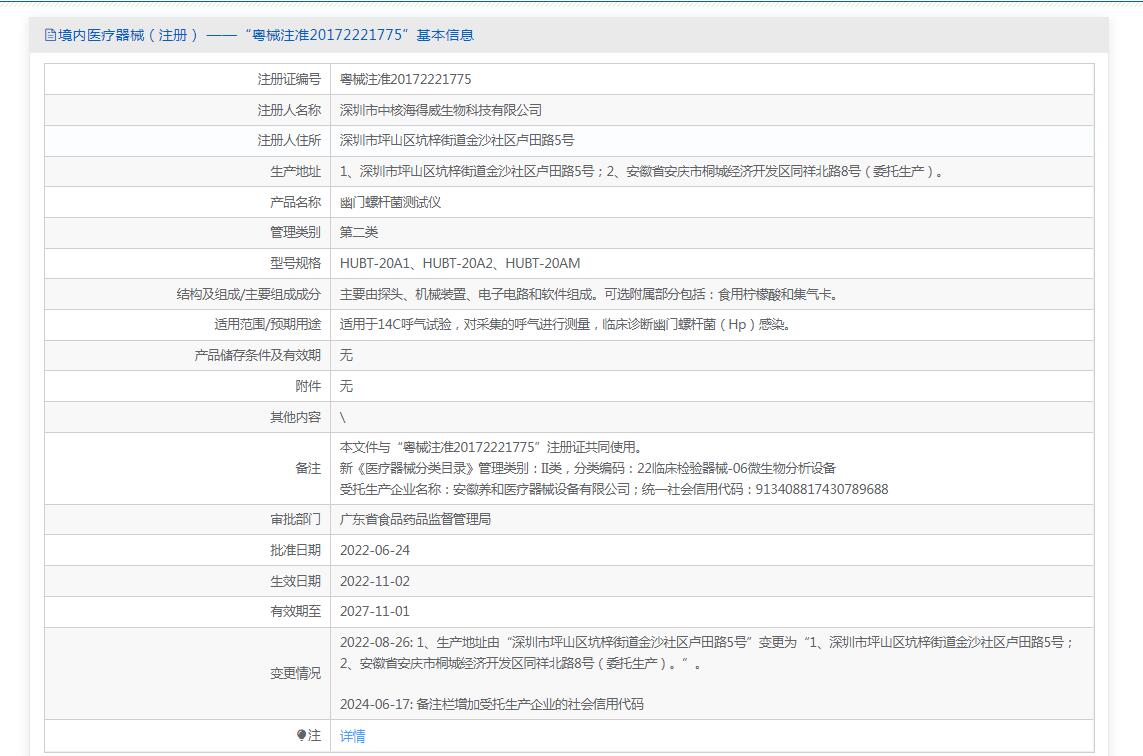Select registration number value 粤械注准20172221775
1143x756 pixels.
click(405, 79)
